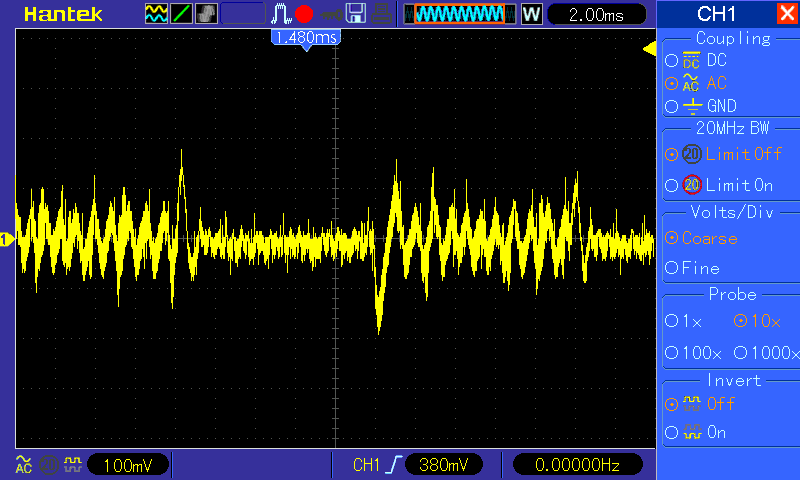Click the invert waveform icon in status bar

(x=72, y=464)
